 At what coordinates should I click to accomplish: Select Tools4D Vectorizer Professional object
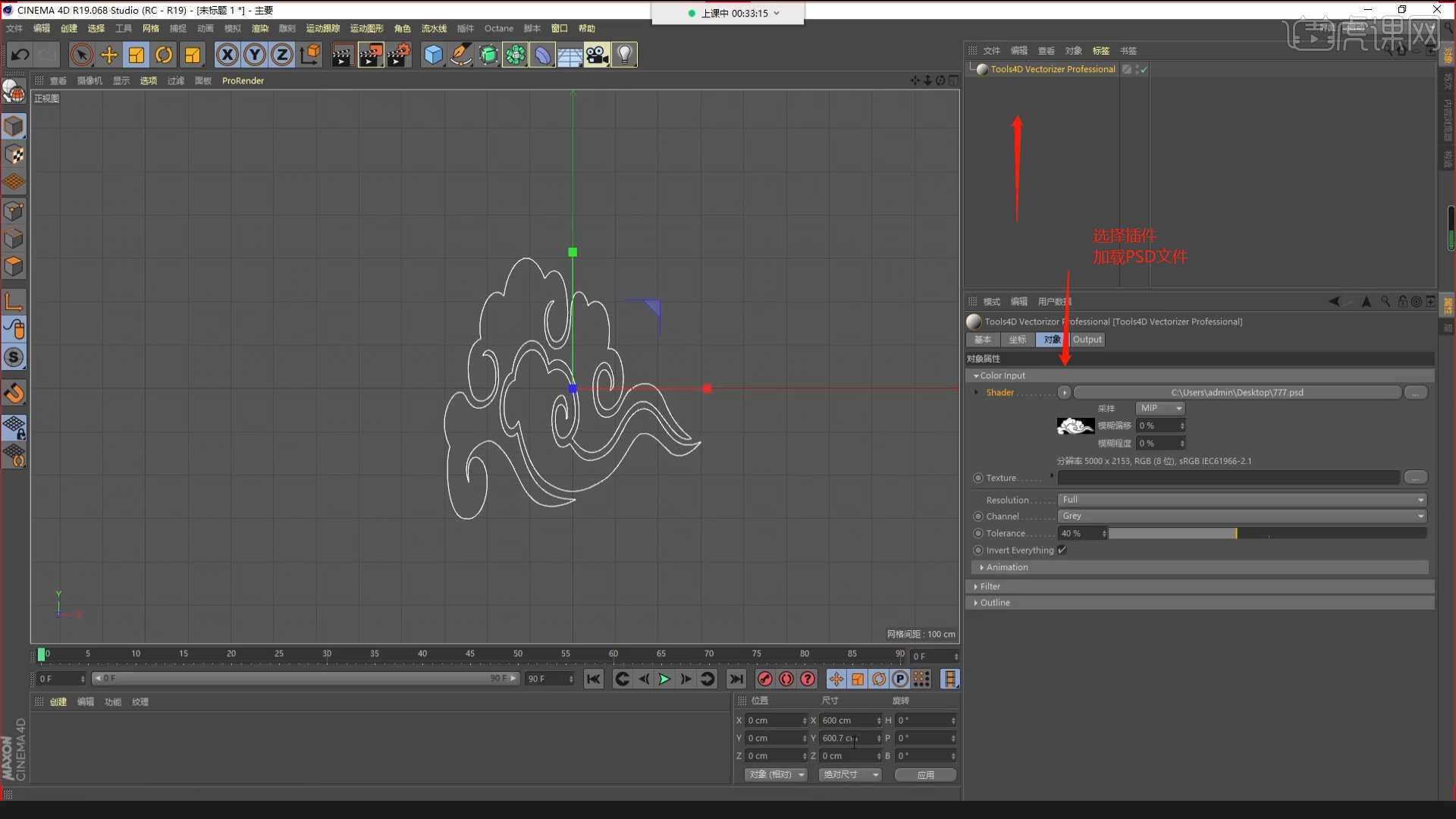(x=1053, y=69)
